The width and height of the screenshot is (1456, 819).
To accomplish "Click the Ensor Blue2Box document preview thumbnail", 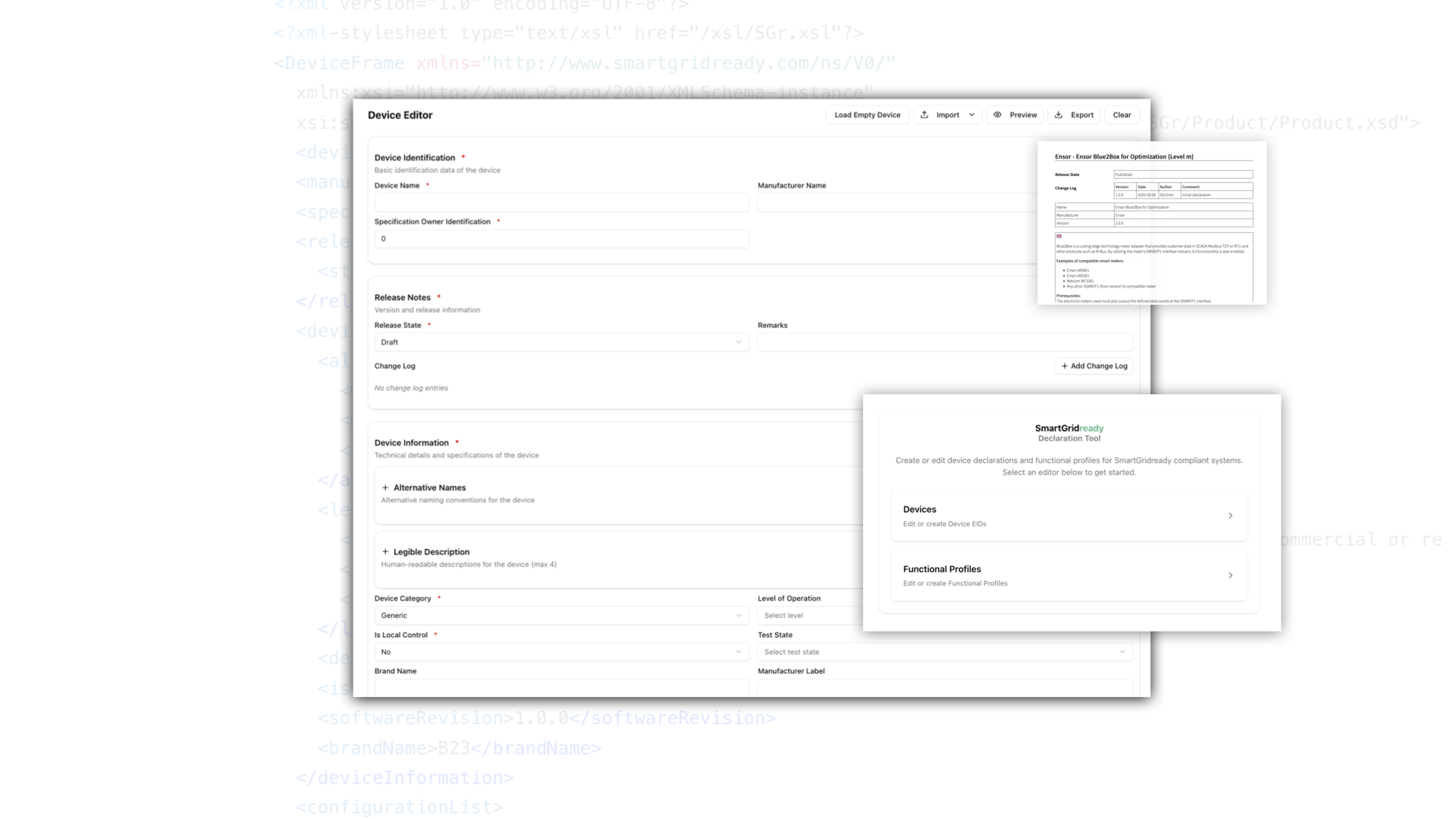I will [1152, 223].
